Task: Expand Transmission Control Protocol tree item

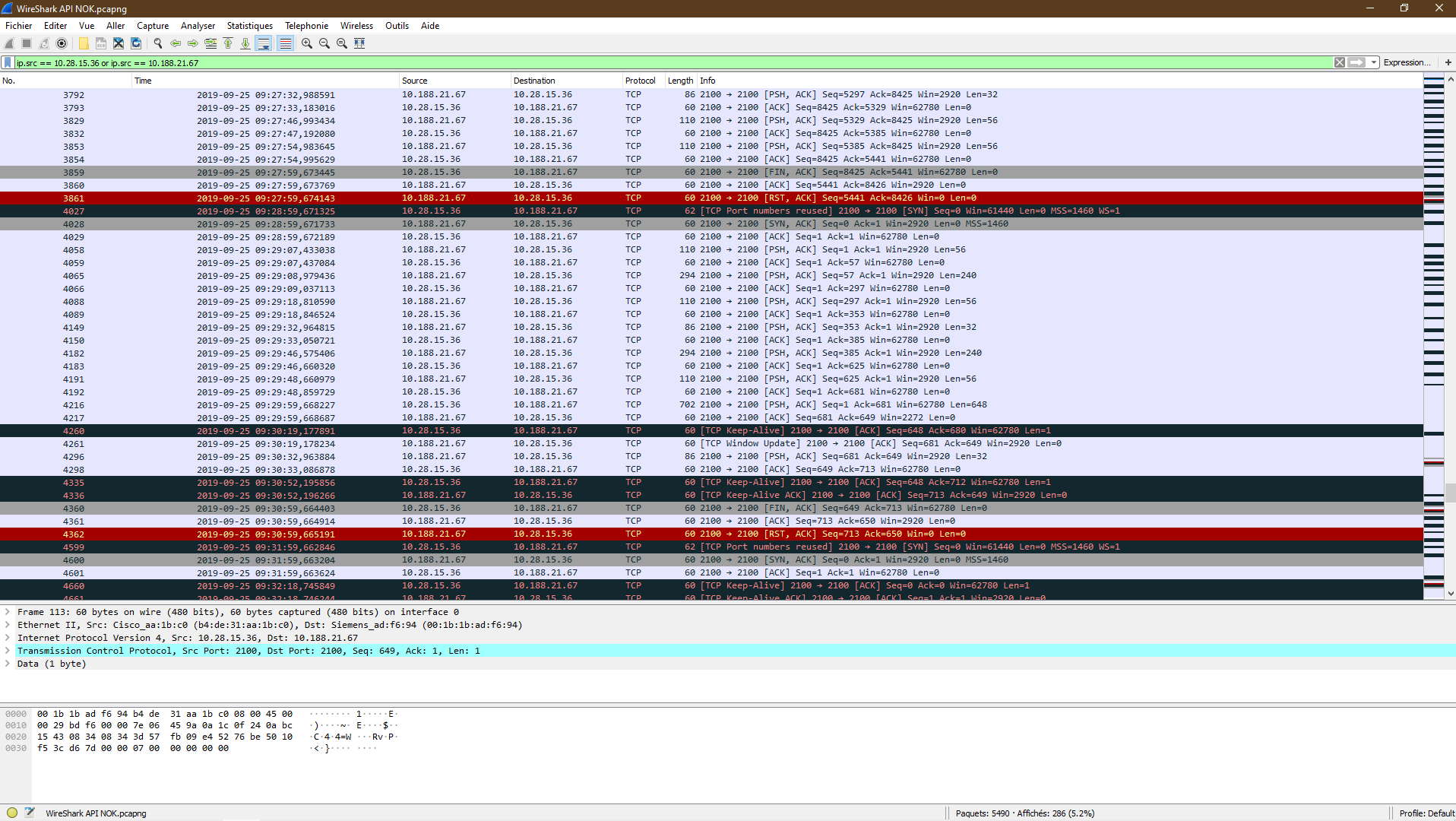Action: coord(8,651)
